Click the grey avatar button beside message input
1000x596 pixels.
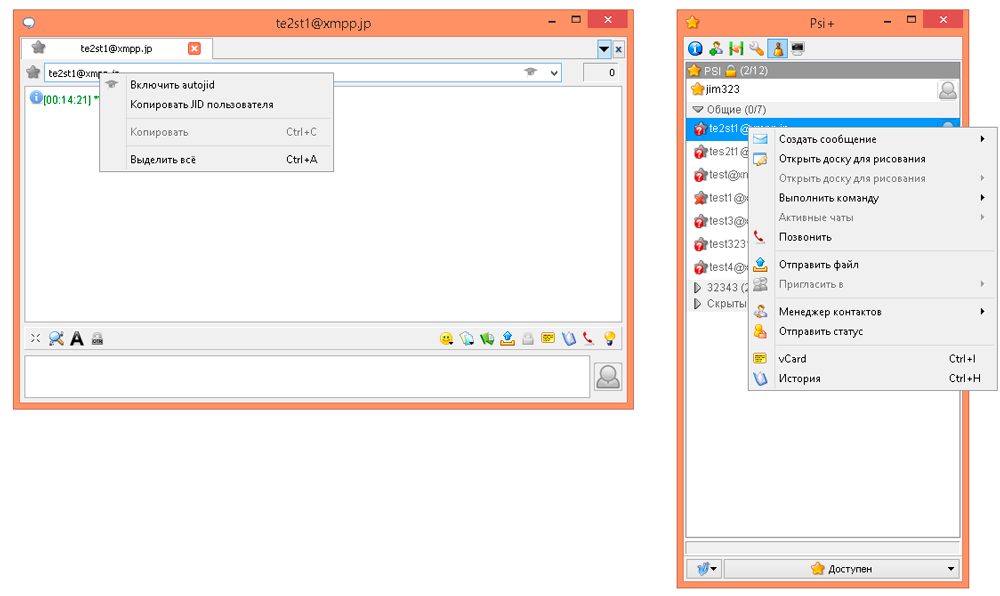click(x=608, y=377)
